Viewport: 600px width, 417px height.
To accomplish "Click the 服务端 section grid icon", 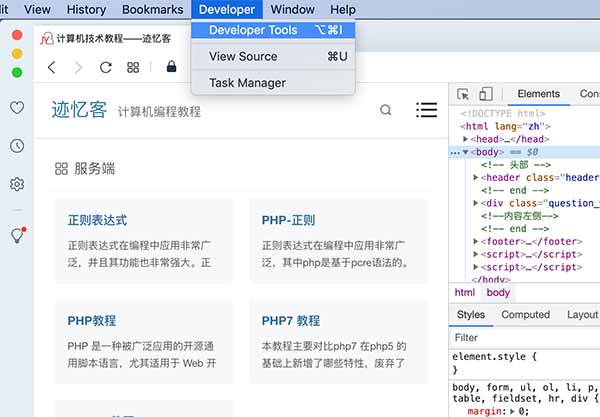I will (x=61, y=169).
